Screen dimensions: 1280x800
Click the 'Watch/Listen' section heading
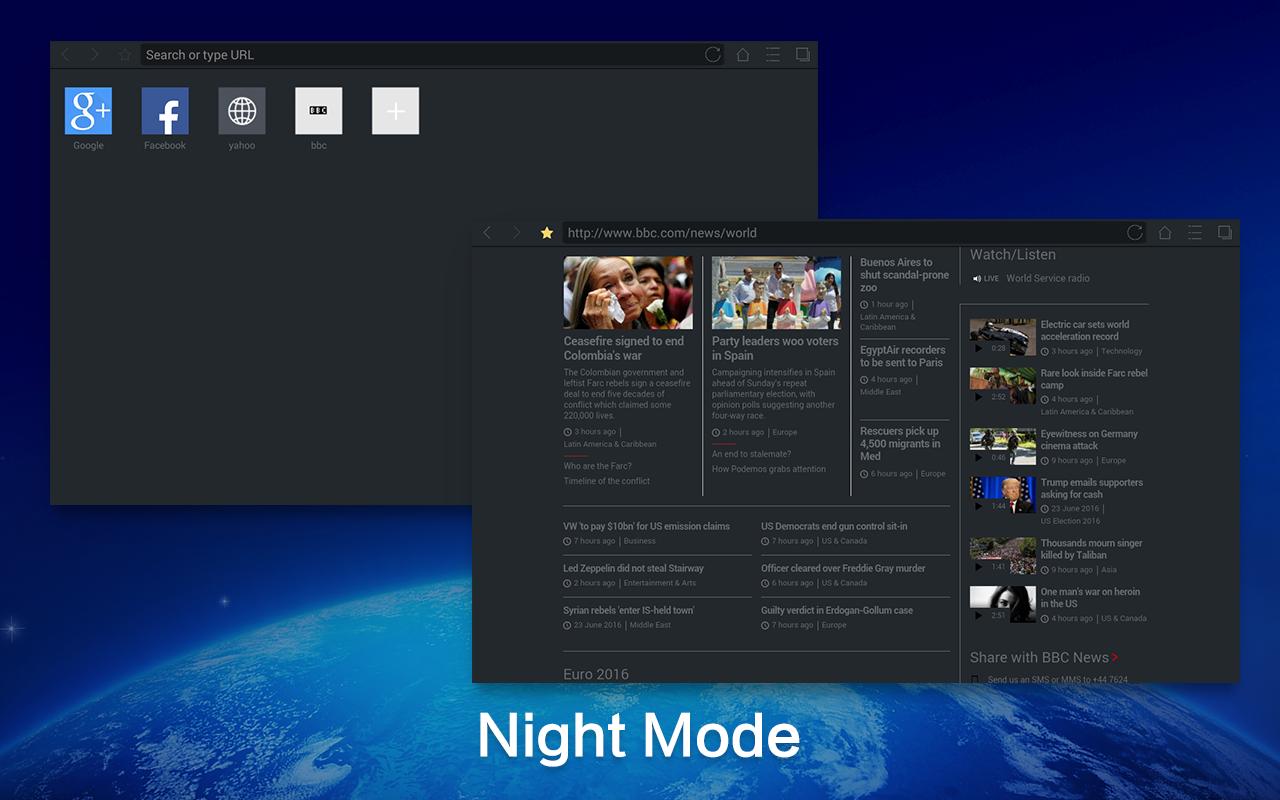click(x=1013, y=255)
